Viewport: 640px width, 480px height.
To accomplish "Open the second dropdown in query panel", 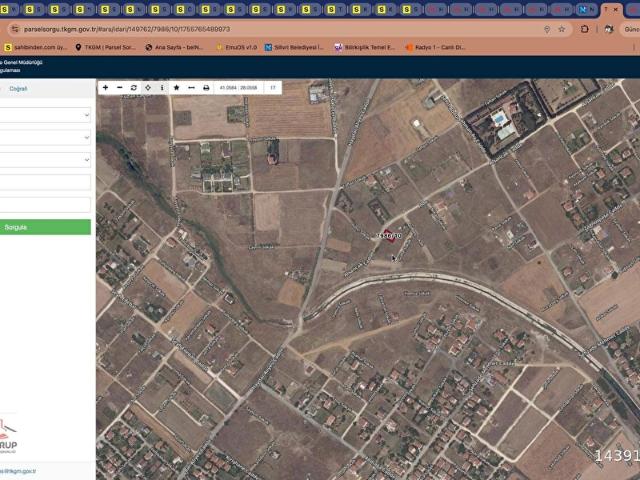I will [x=45, y=137].
